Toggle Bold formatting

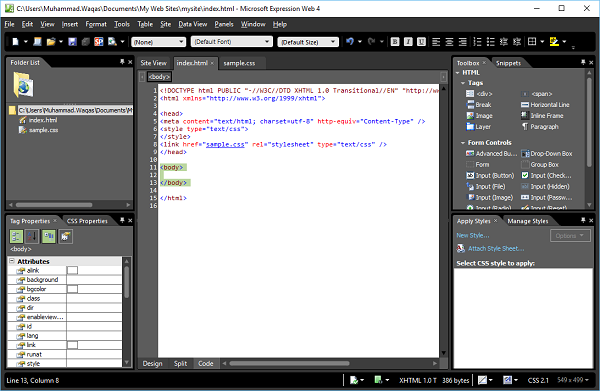pos(395,42)
